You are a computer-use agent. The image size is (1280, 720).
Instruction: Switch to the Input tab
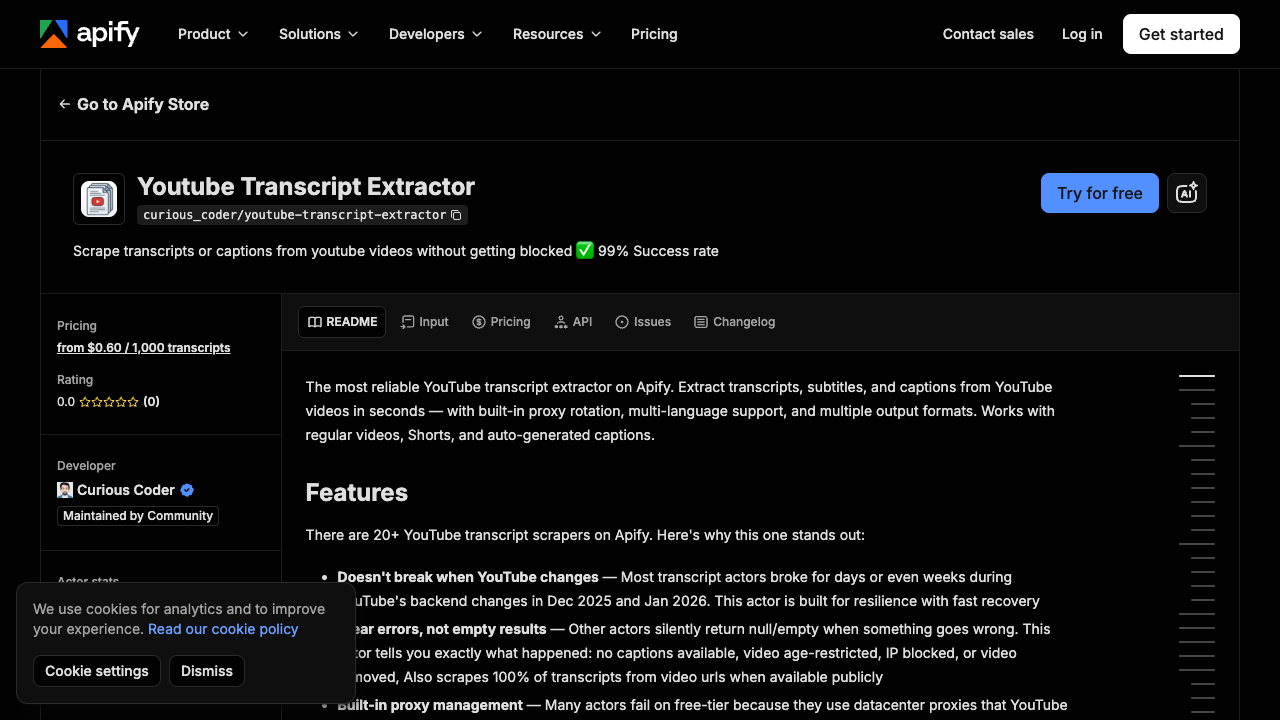point(425,322)
